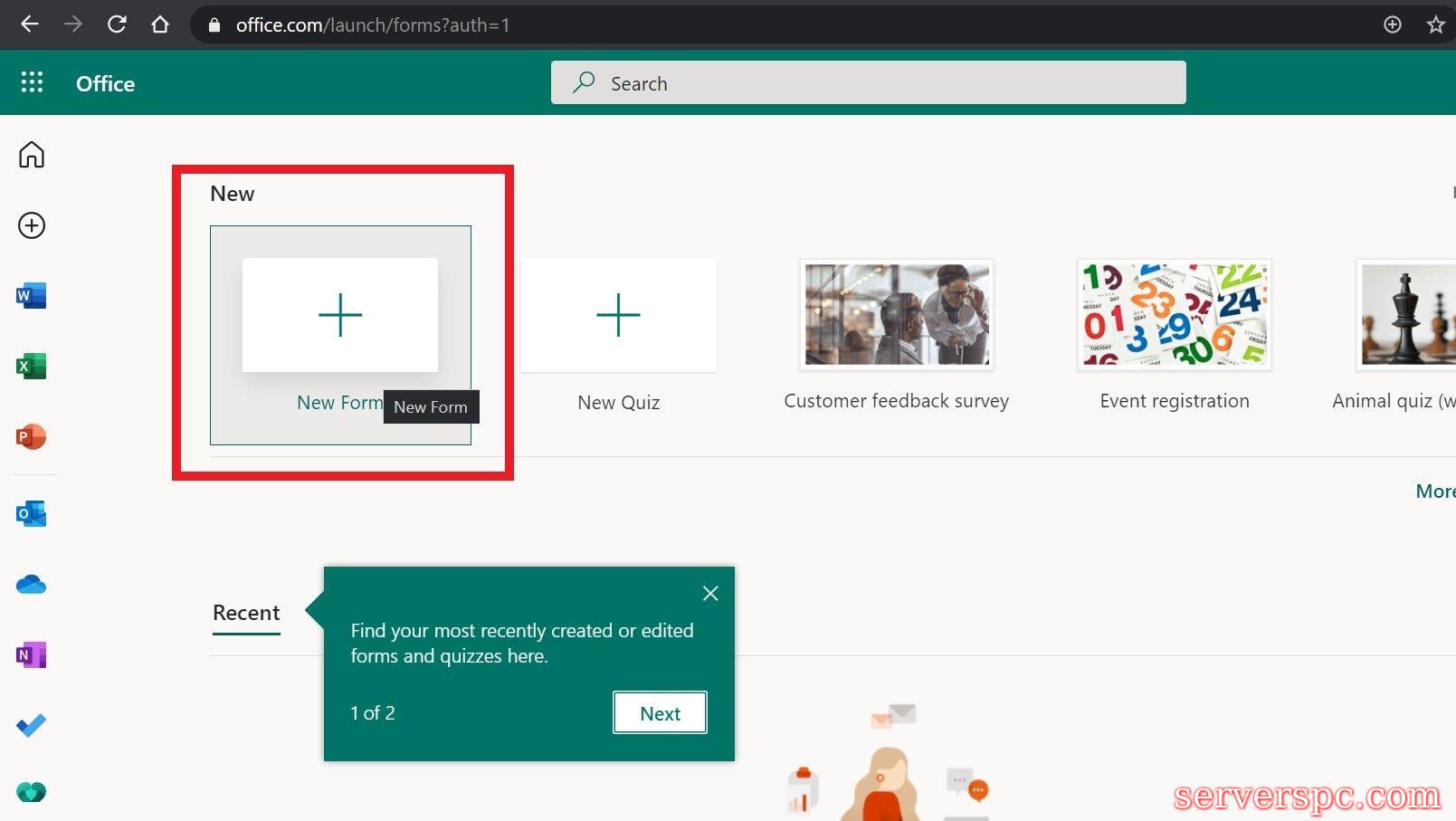1456x821 pixels.
Task: Open the To Do checkmark app
Action: pos(32,725)
